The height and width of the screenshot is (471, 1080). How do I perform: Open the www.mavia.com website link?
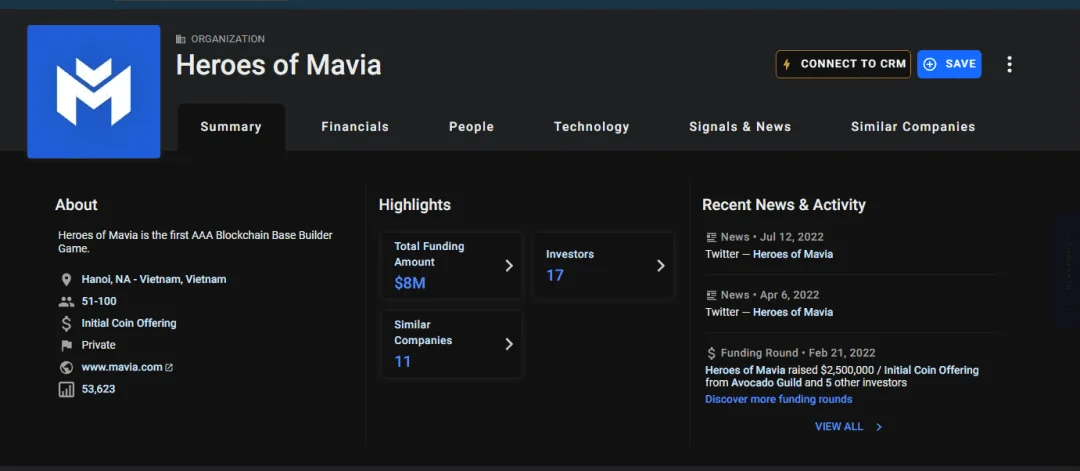click(122, 367)
